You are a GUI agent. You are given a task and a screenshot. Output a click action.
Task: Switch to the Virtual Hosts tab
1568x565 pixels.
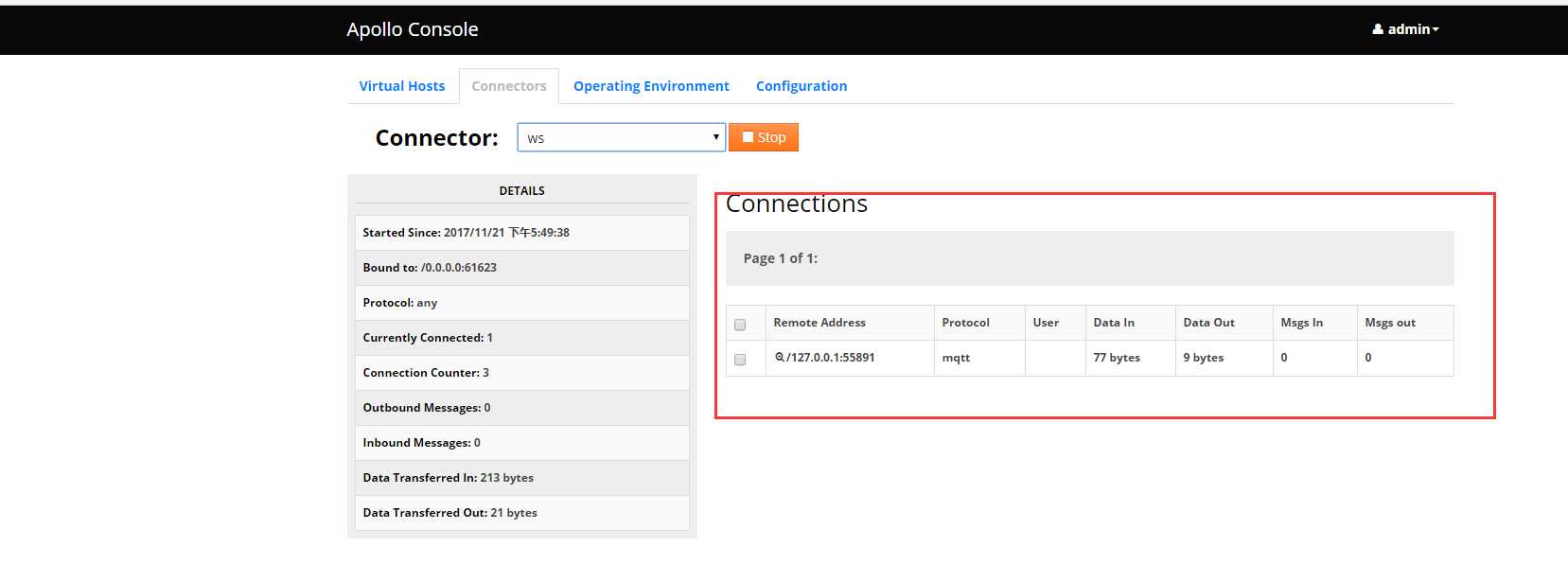(402, 86)
